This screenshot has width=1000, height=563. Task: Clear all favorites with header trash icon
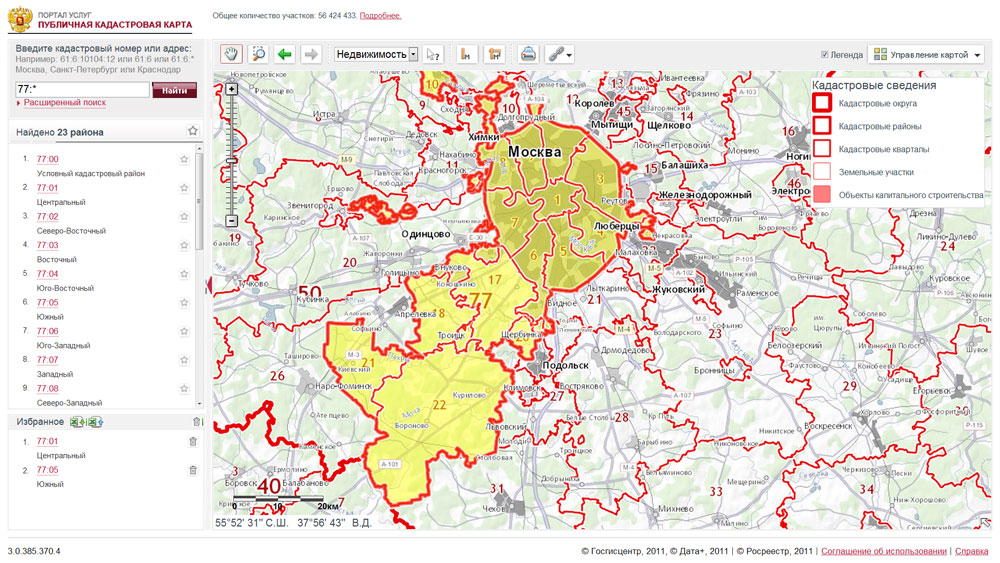196,421
